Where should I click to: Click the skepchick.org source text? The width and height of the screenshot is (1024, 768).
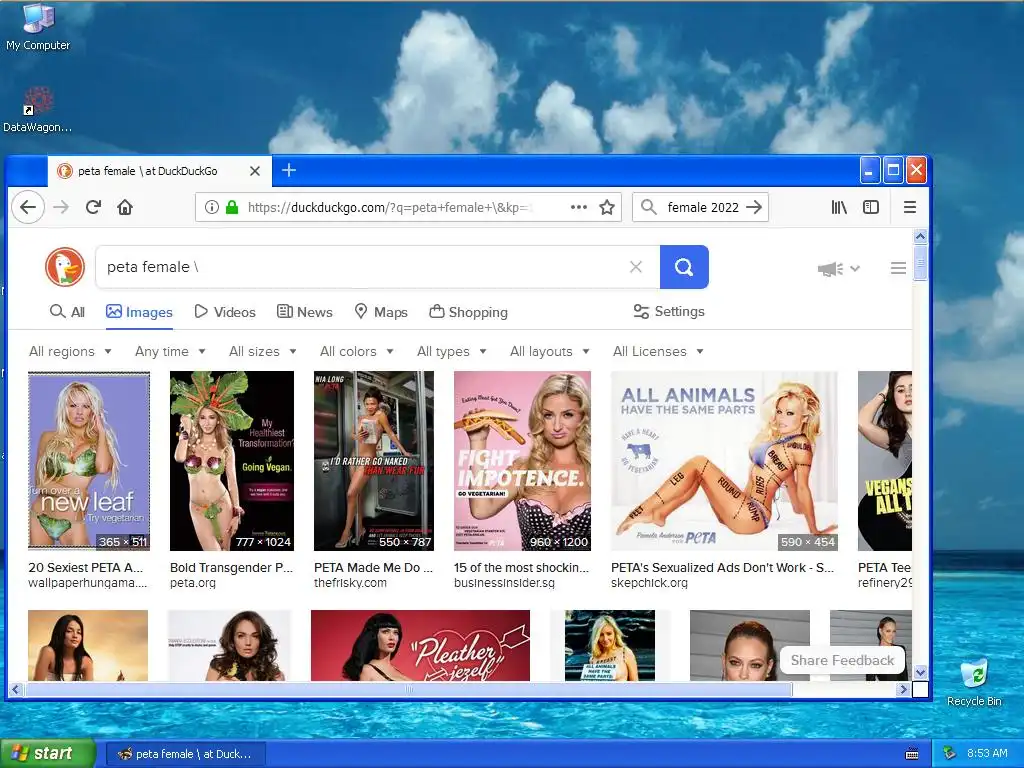(x=649, y=583)
